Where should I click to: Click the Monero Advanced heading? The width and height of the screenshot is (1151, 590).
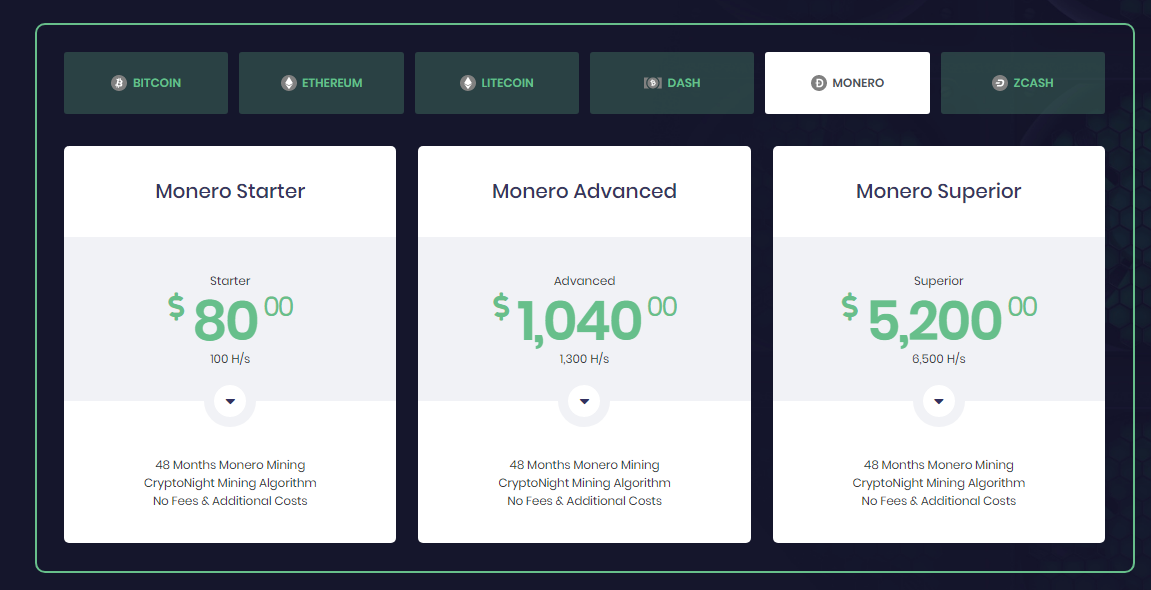584,191
